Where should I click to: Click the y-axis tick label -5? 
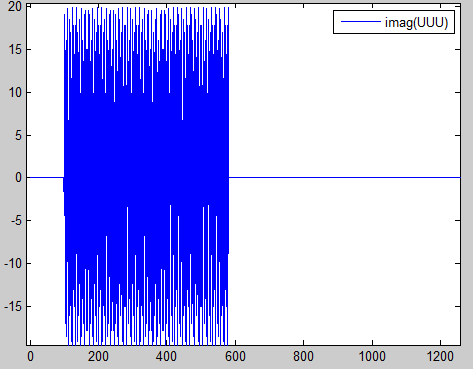15,220
